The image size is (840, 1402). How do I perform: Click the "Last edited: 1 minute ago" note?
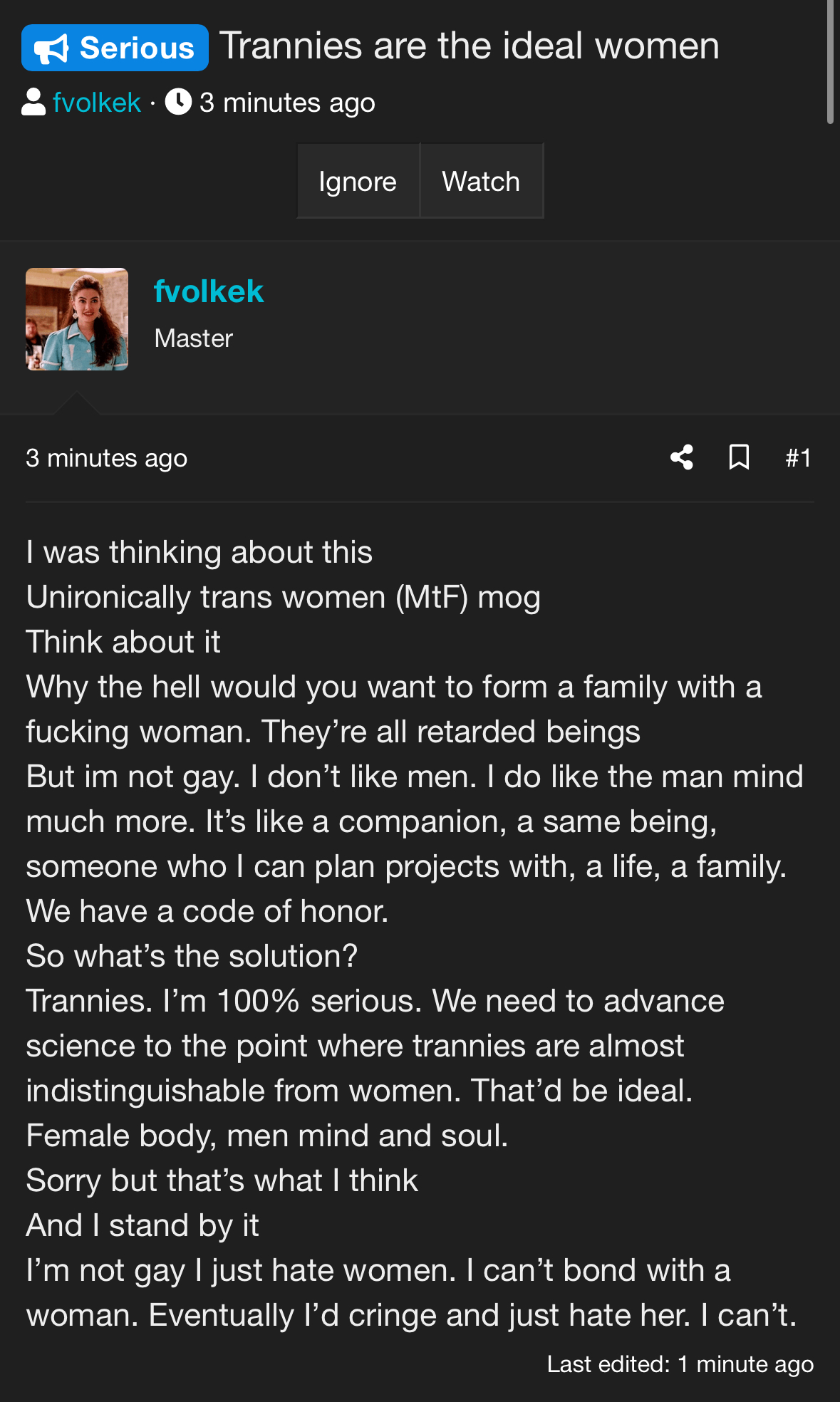(680, 1364)
